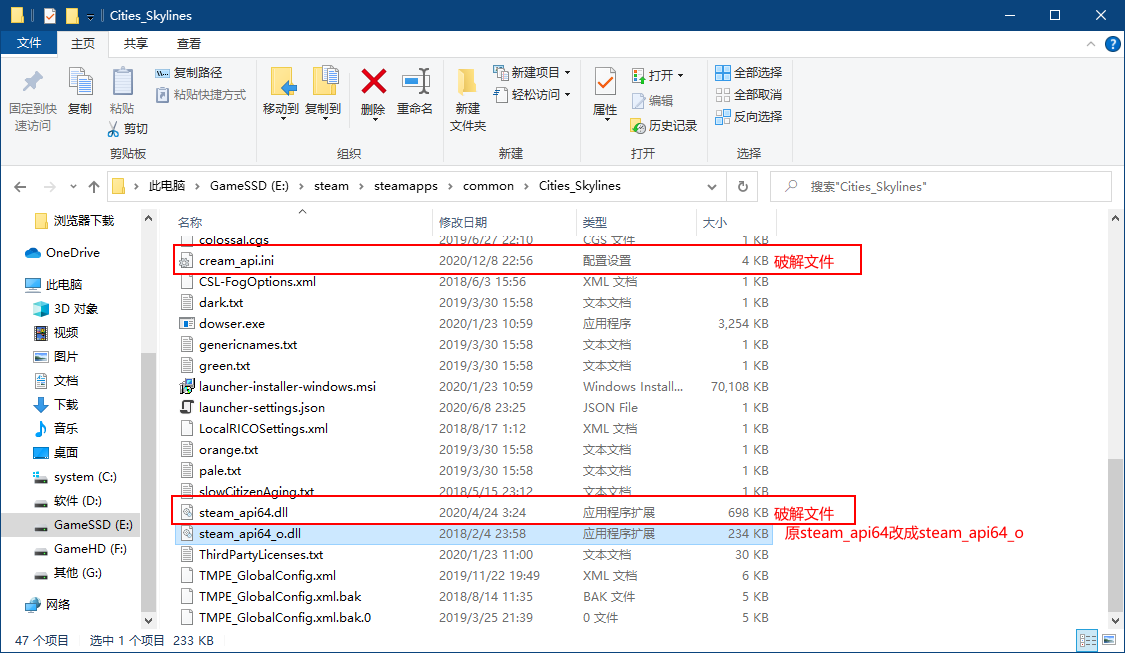Click the Pin to Quick access icon
The width and height of the screenshot is (1125, 653).
pyautogui.click(x=32, y=83)
